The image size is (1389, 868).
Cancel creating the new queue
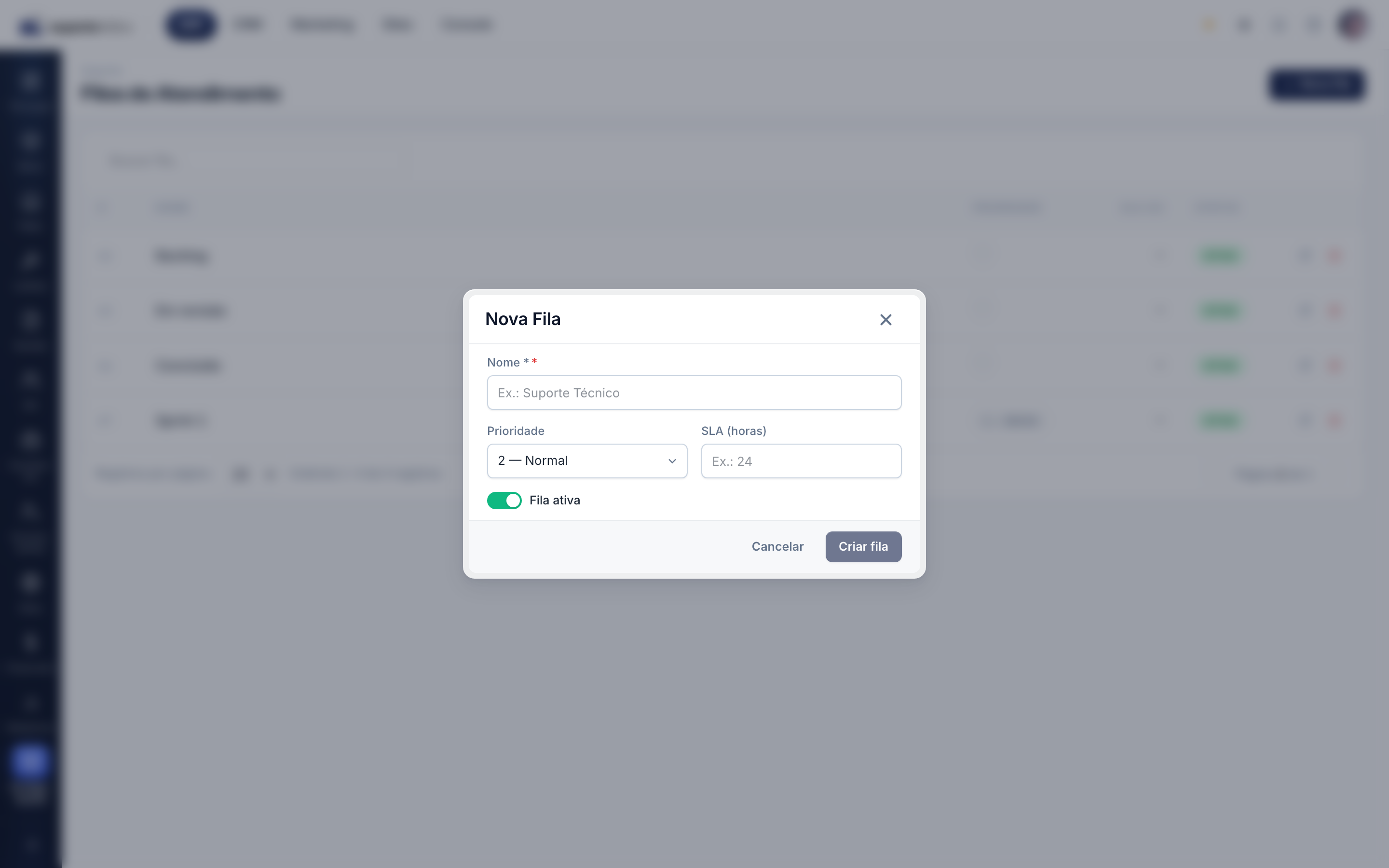click(x=777, y=546)
